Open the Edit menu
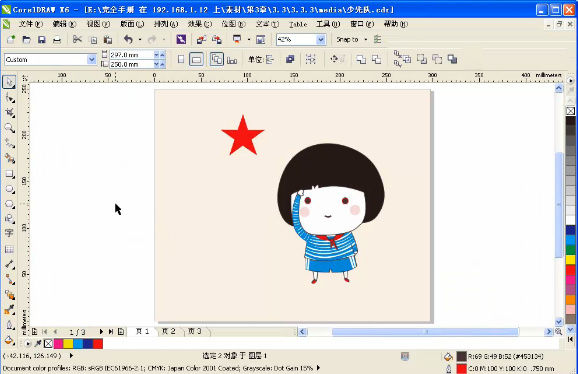Viewport: 578px width, 374px height. point(64,24)
